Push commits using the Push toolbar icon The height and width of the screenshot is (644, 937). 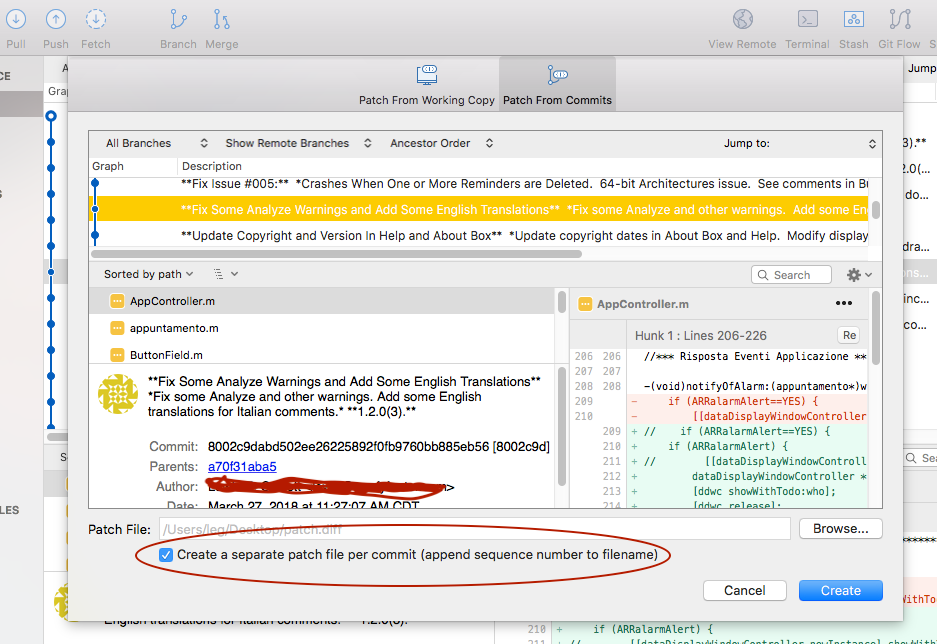tap(55, 20)
